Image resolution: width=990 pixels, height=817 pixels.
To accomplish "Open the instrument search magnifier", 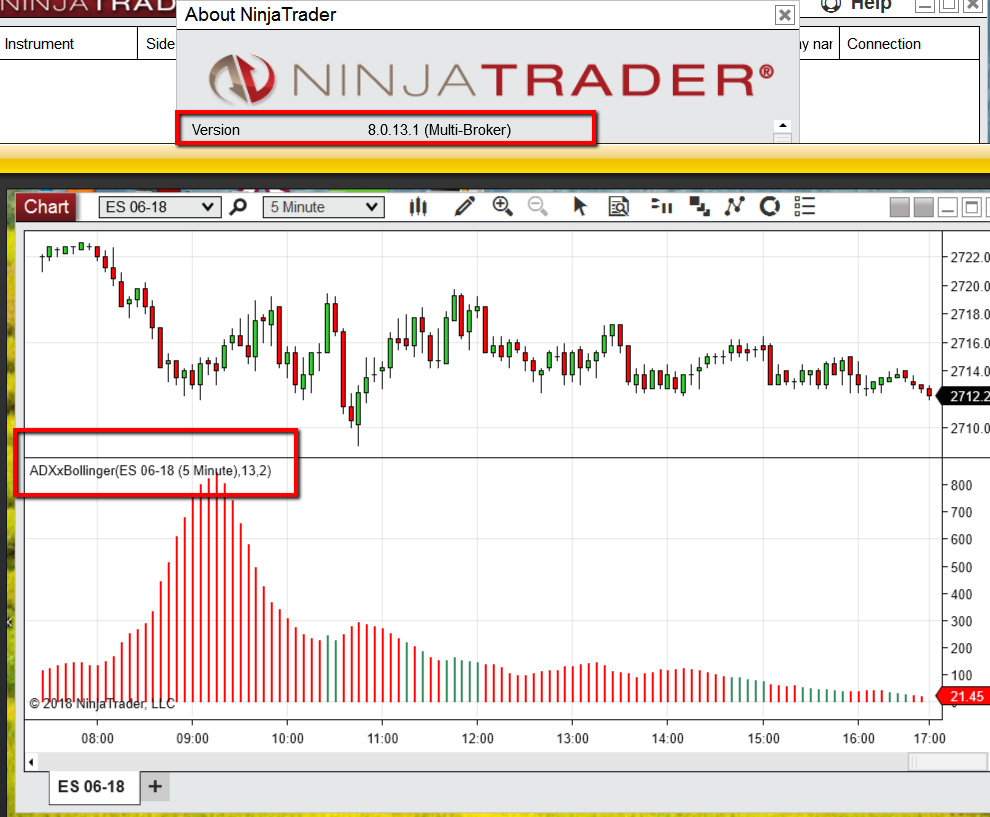I will click(x=238, y=206).
